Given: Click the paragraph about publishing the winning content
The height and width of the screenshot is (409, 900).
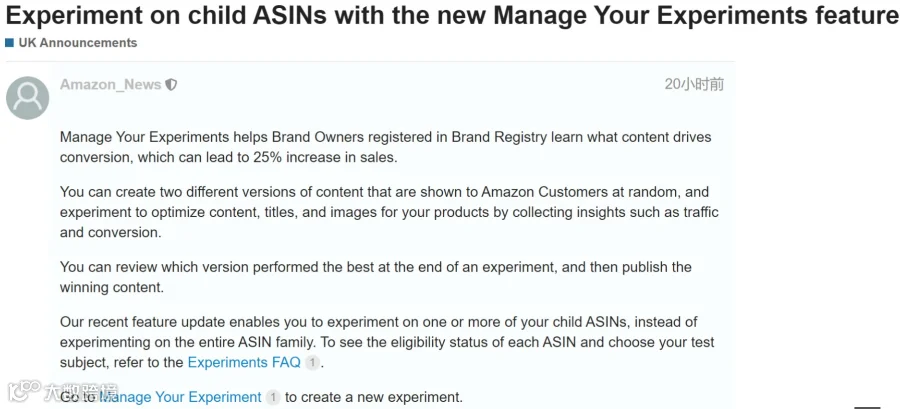Looking at the screenshot, I should [x=375, y=277].
